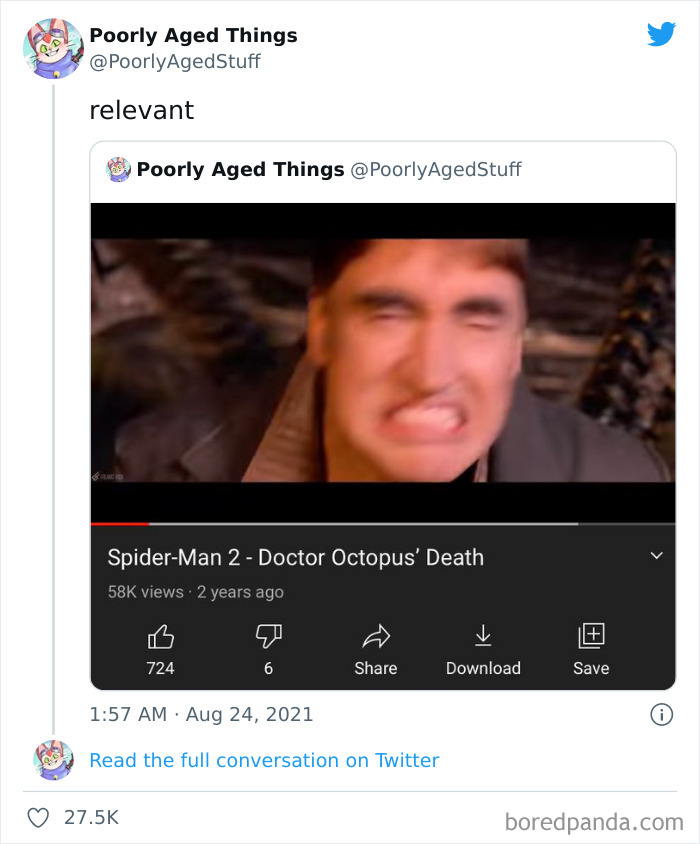700x844 pixels.
Task: Select the Poorly Aged Things display name
Action: [x=193, y=35]
